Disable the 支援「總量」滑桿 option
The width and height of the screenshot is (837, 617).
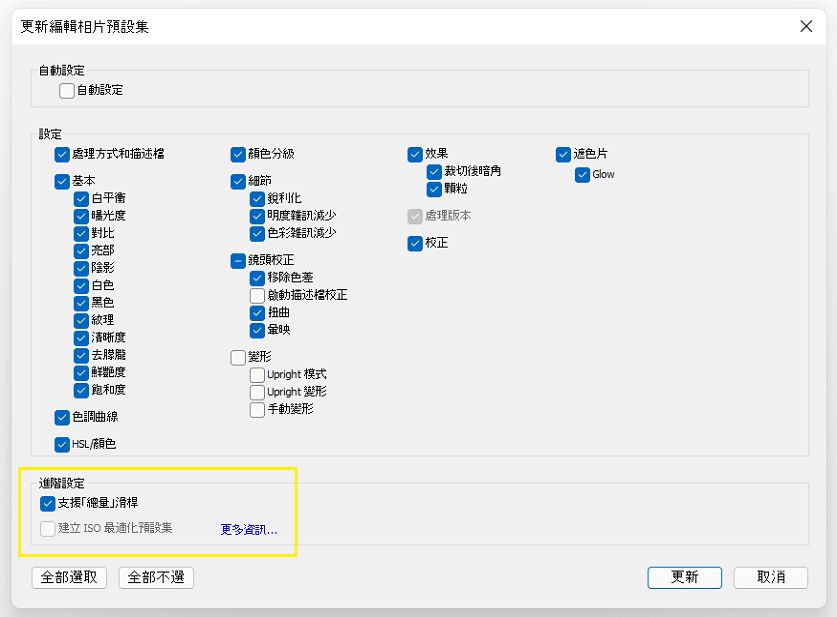tap(47, 503)
